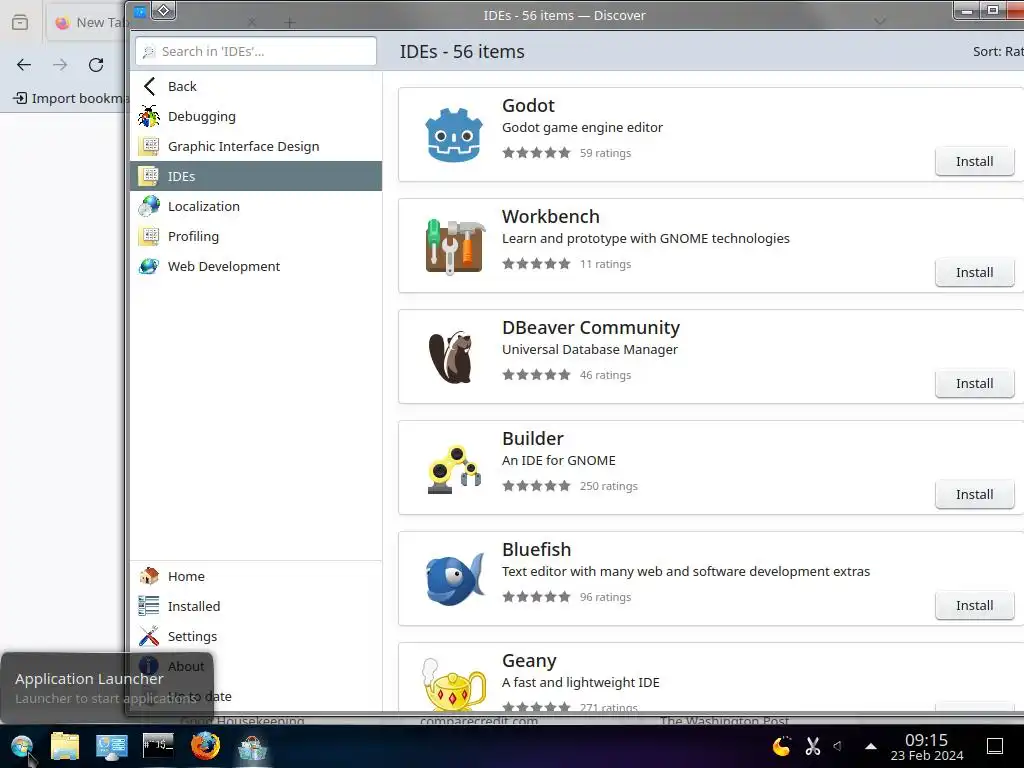Install Workbench
Viewport: 1024px width, 768px height.
pyautogui.click(x=974, y=272)
